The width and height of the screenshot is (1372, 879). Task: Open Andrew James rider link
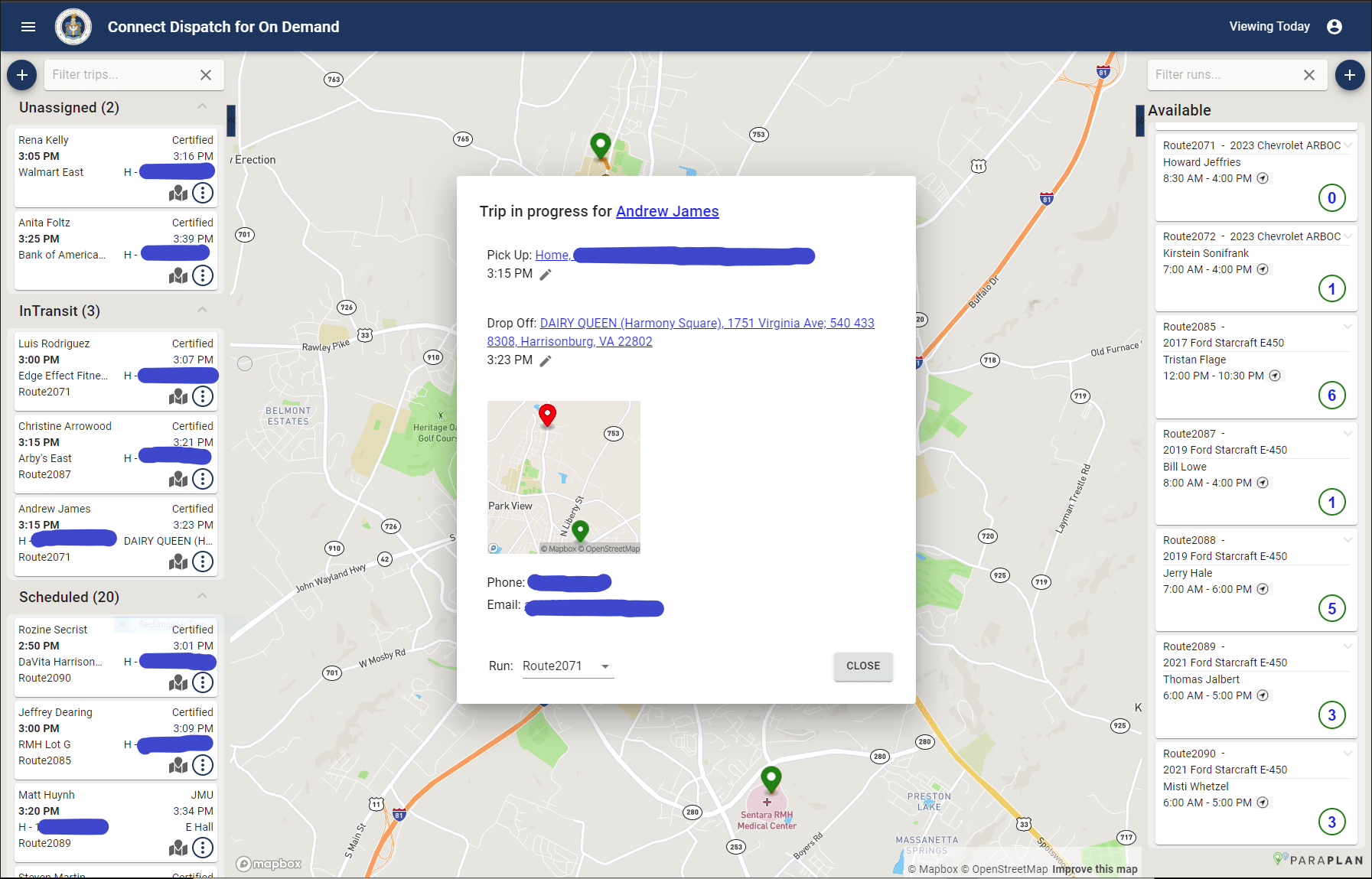[667, 211]
